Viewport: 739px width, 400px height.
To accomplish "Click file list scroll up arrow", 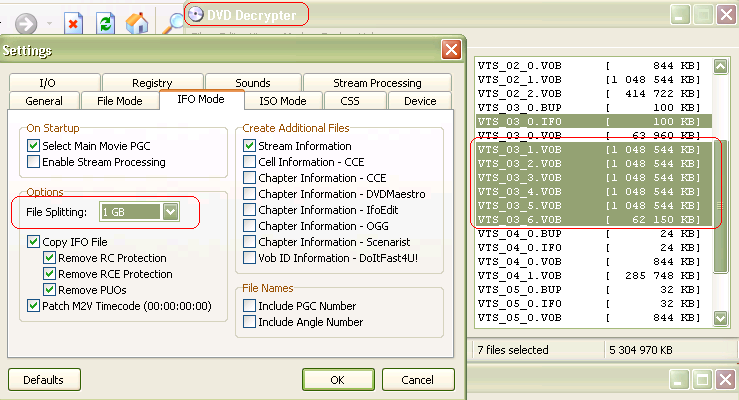I will point(720,66).
